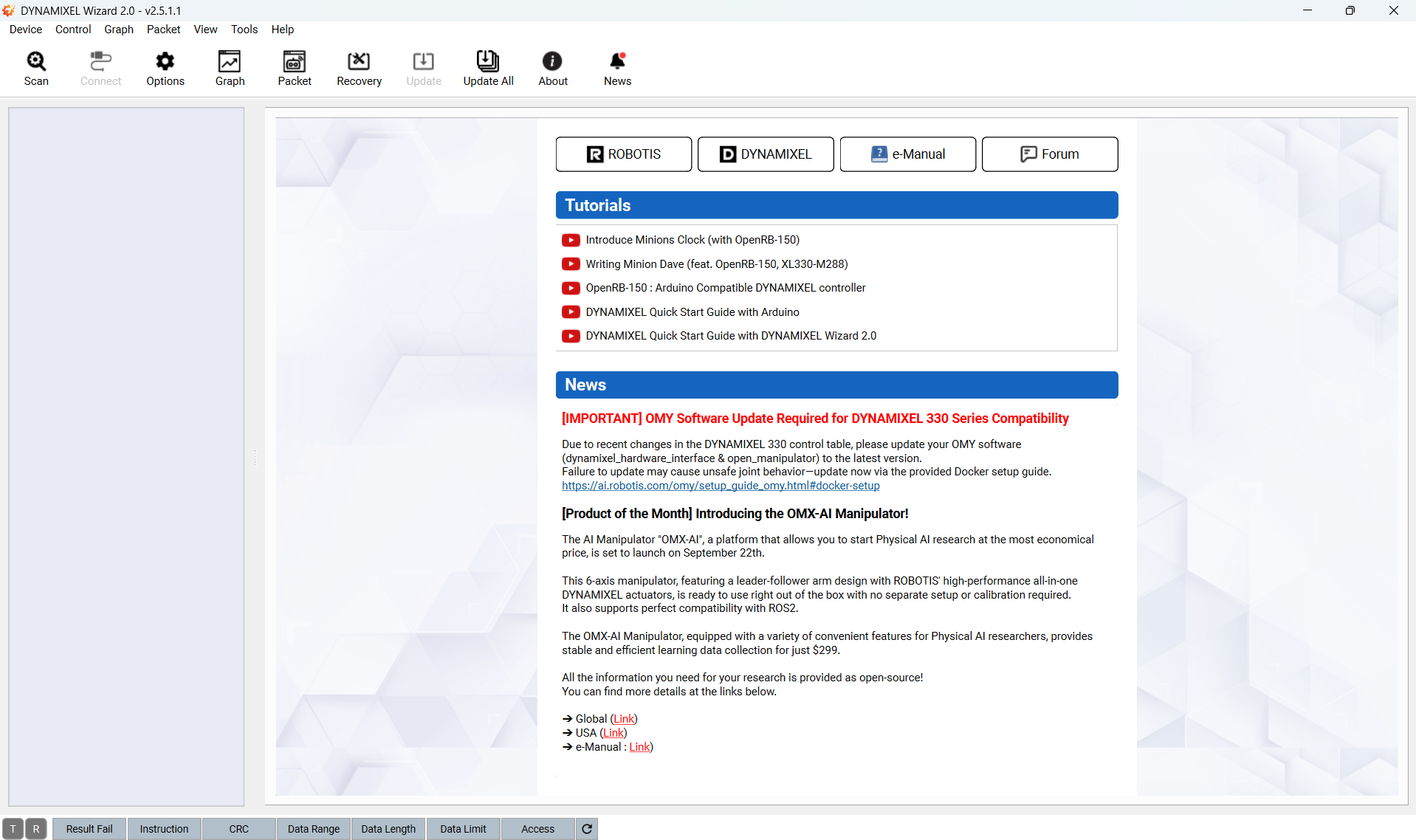The width and height of the screenshot is (1416, 840).
Task: Open the Control menu
Action: pyautogui.click(x=73, y=30)
